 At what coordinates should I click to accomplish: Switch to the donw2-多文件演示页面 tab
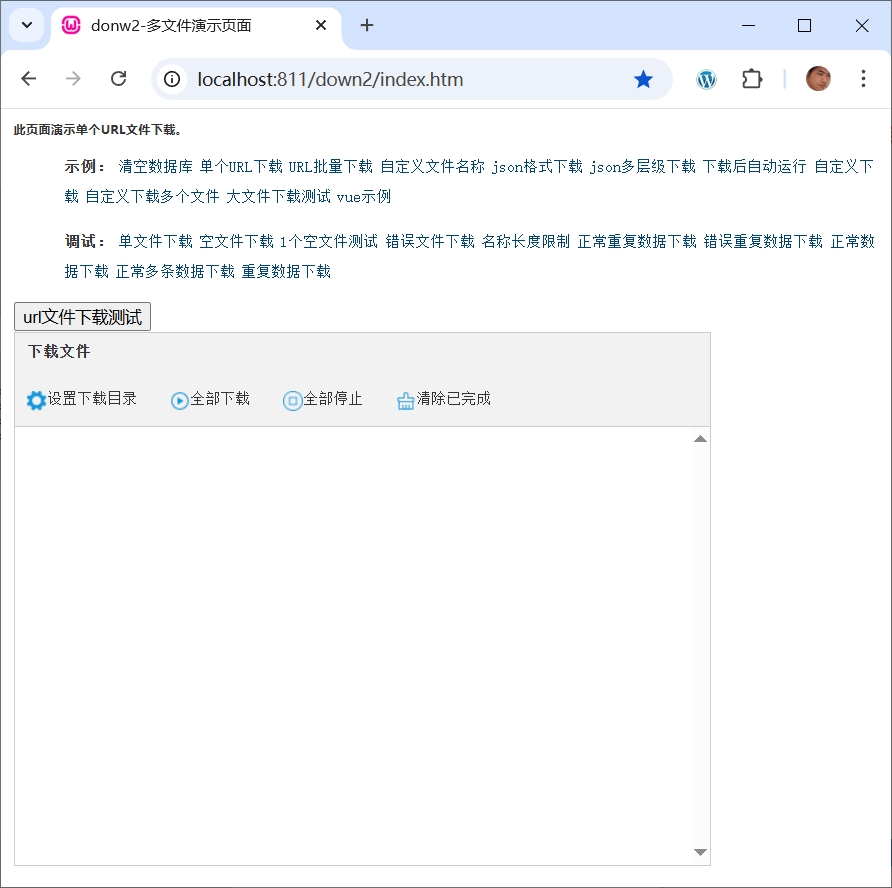tap(180, 25)
